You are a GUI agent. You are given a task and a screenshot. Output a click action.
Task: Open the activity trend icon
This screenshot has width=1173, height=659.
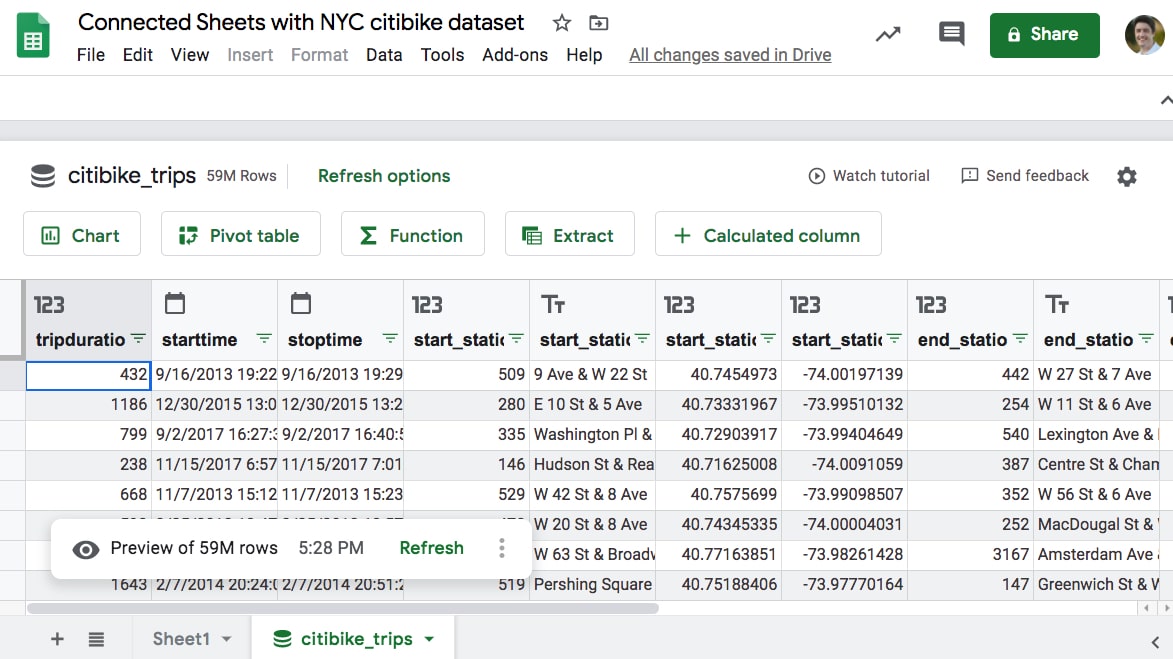coord(888,34)
